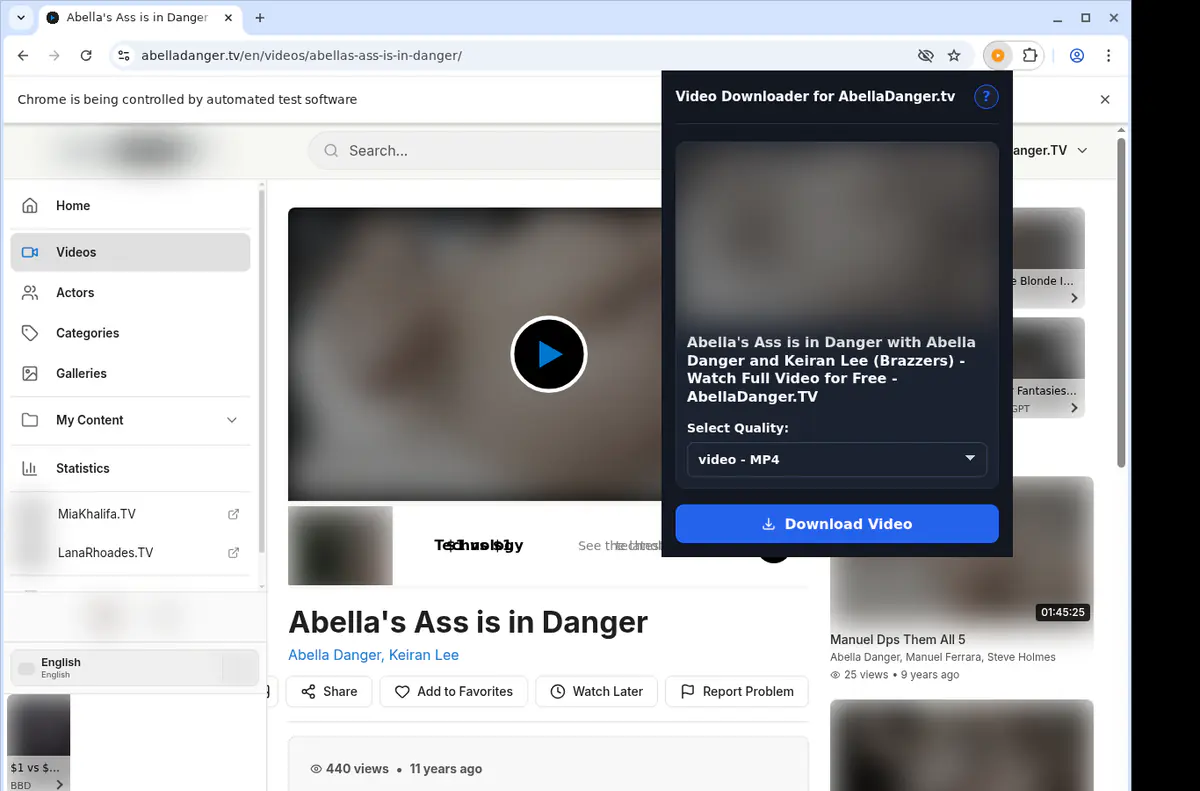1200x791 pixels.
Task: Click external-link icon beside MiaKhalifa.TV
Action: coord(233,514)
